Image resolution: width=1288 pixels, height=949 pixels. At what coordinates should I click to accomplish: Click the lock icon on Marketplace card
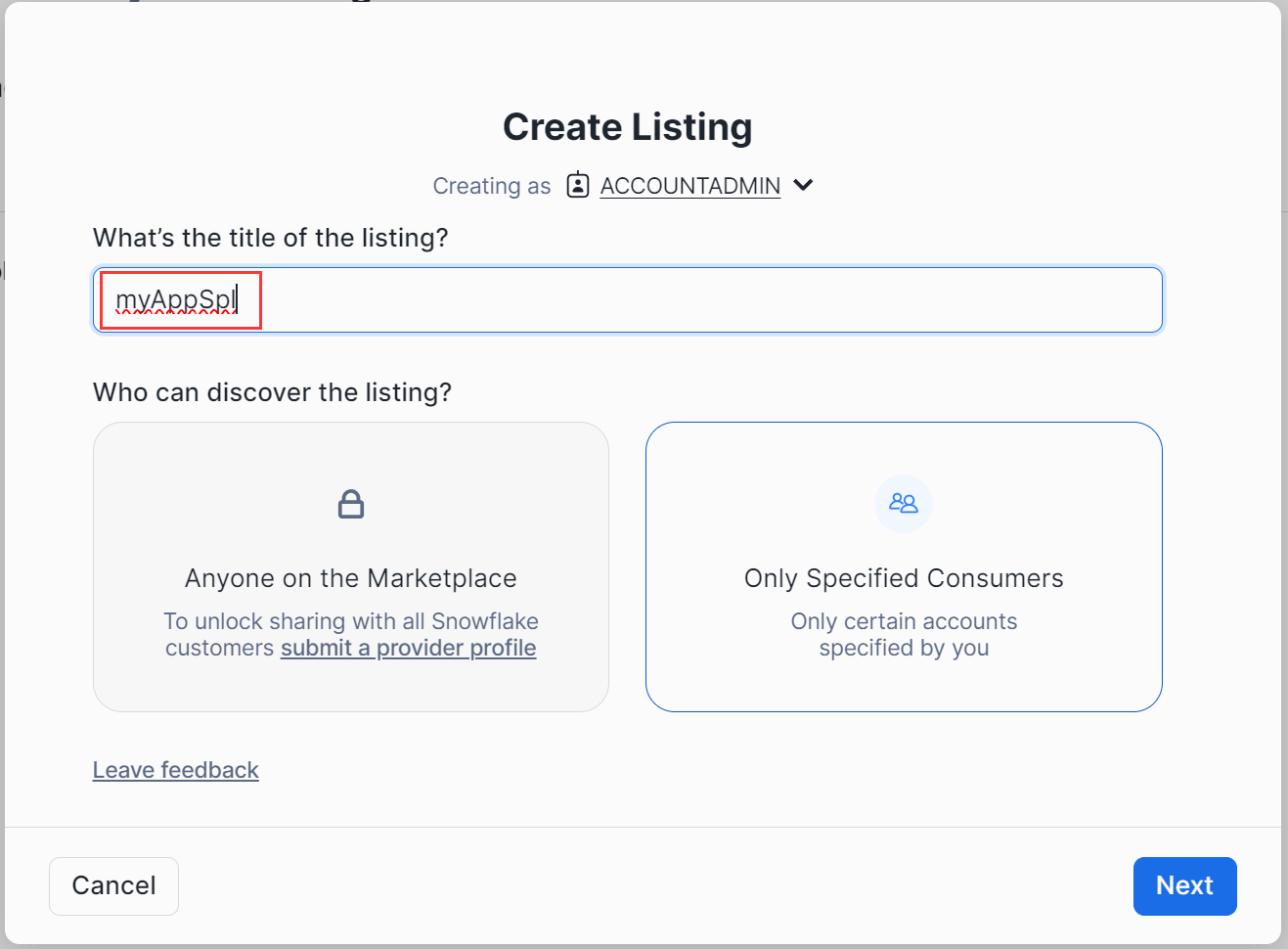coord(351,505)
